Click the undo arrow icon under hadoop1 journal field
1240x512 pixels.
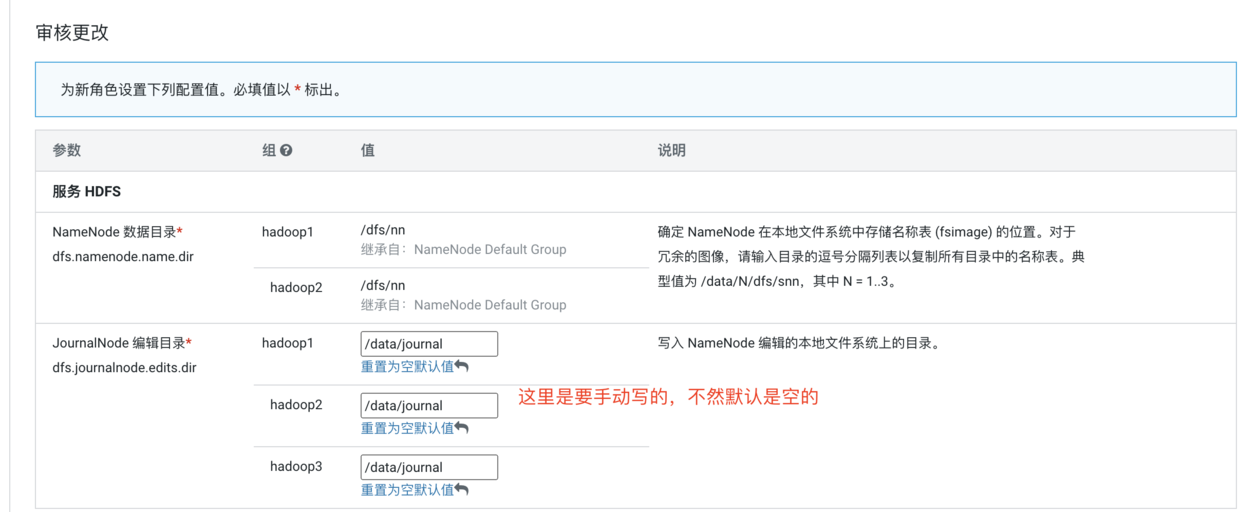coord(462,367)
